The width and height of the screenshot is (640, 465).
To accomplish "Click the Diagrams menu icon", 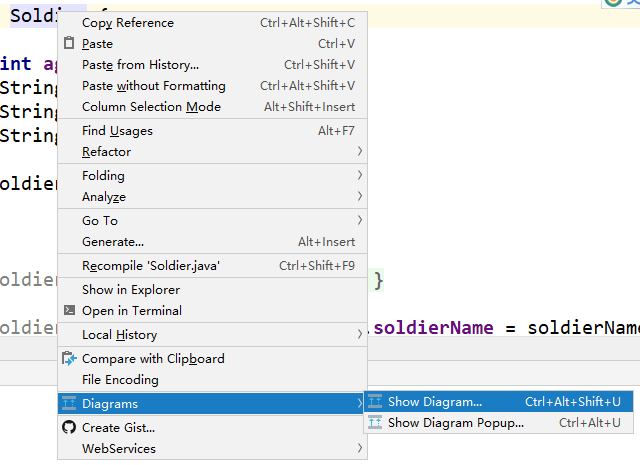I will point(69,404).
